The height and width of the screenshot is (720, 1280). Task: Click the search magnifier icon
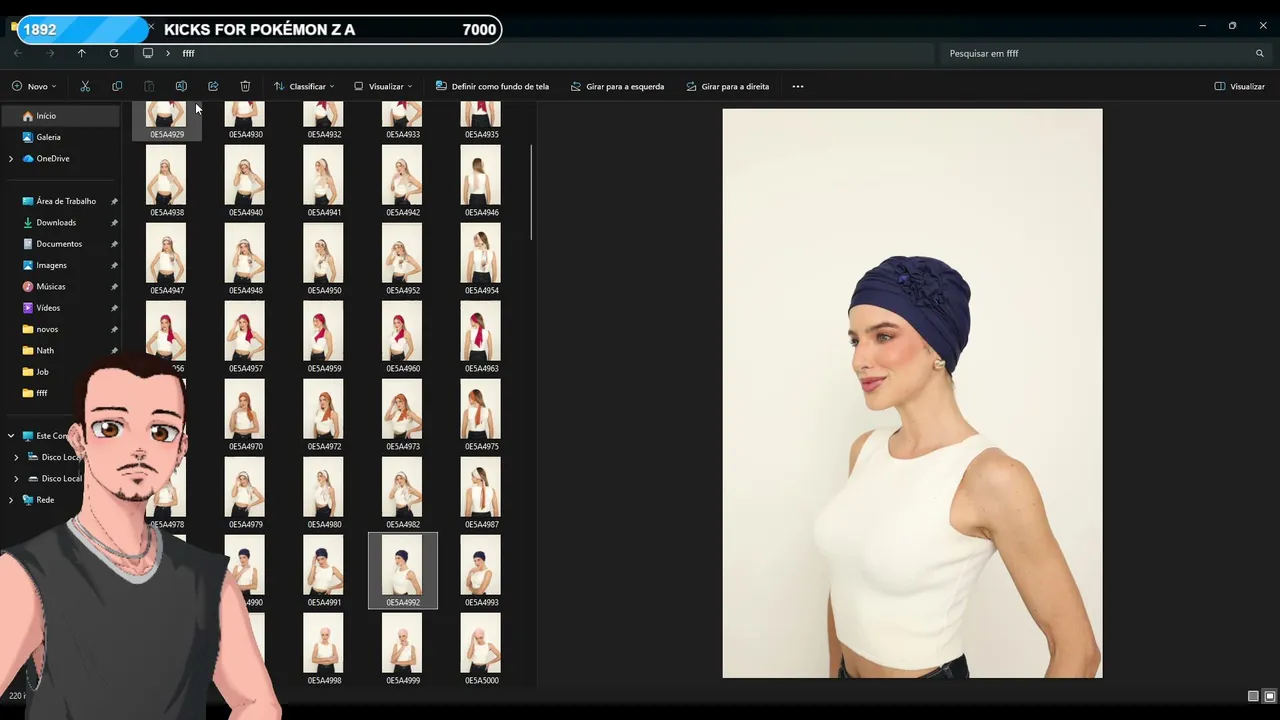[x=1260, y=53]
